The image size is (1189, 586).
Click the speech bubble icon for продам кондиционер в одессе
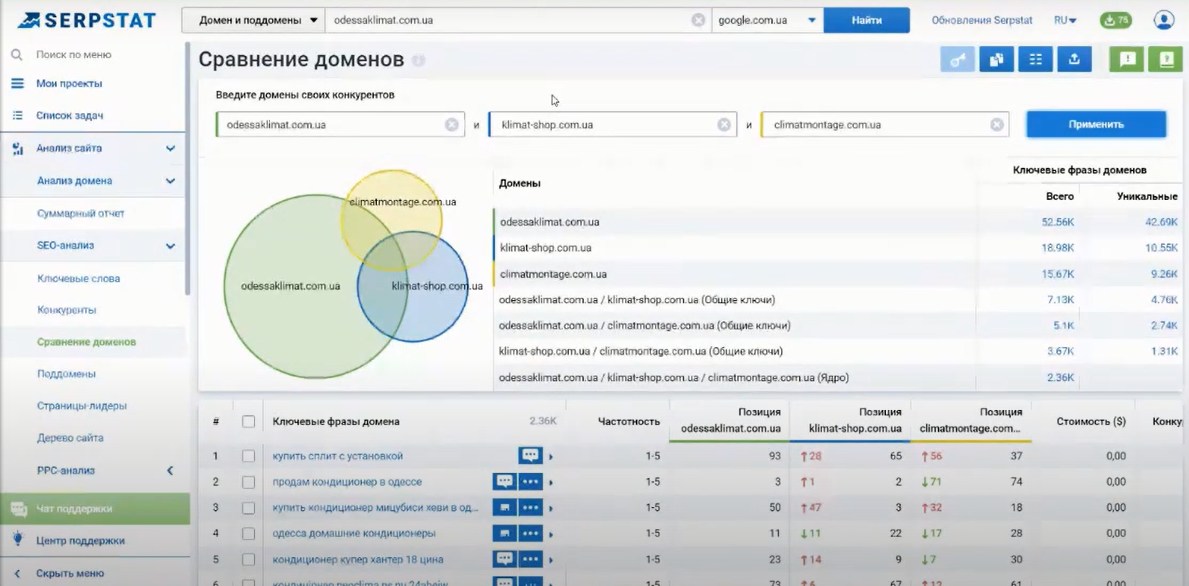click(504, 481)
